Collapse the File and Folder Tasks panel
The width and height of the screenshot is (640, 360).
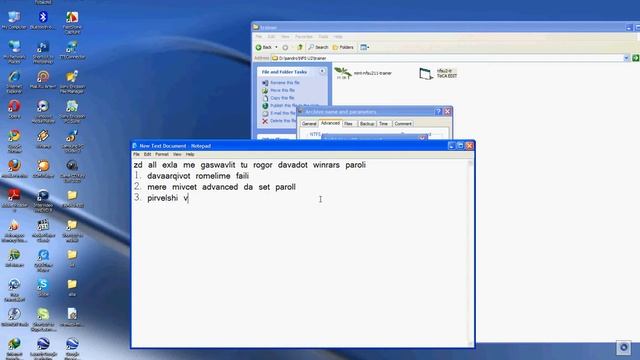(322, 71)
